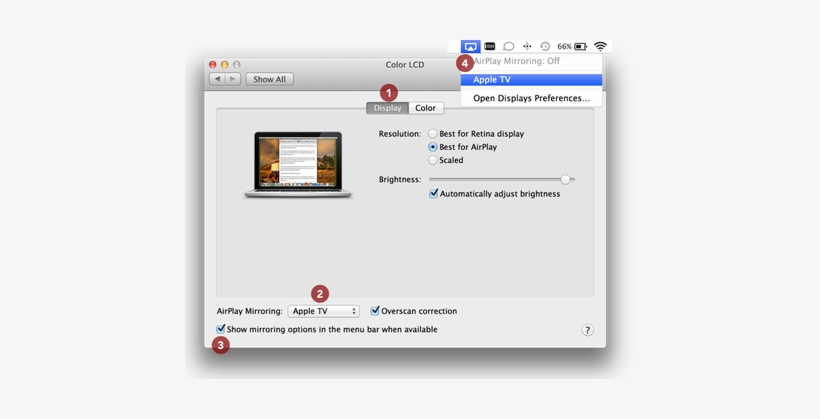This screenshot has width=820, height=419.
Task: Click the Brightness slider handle
Action: coord(565,179)
